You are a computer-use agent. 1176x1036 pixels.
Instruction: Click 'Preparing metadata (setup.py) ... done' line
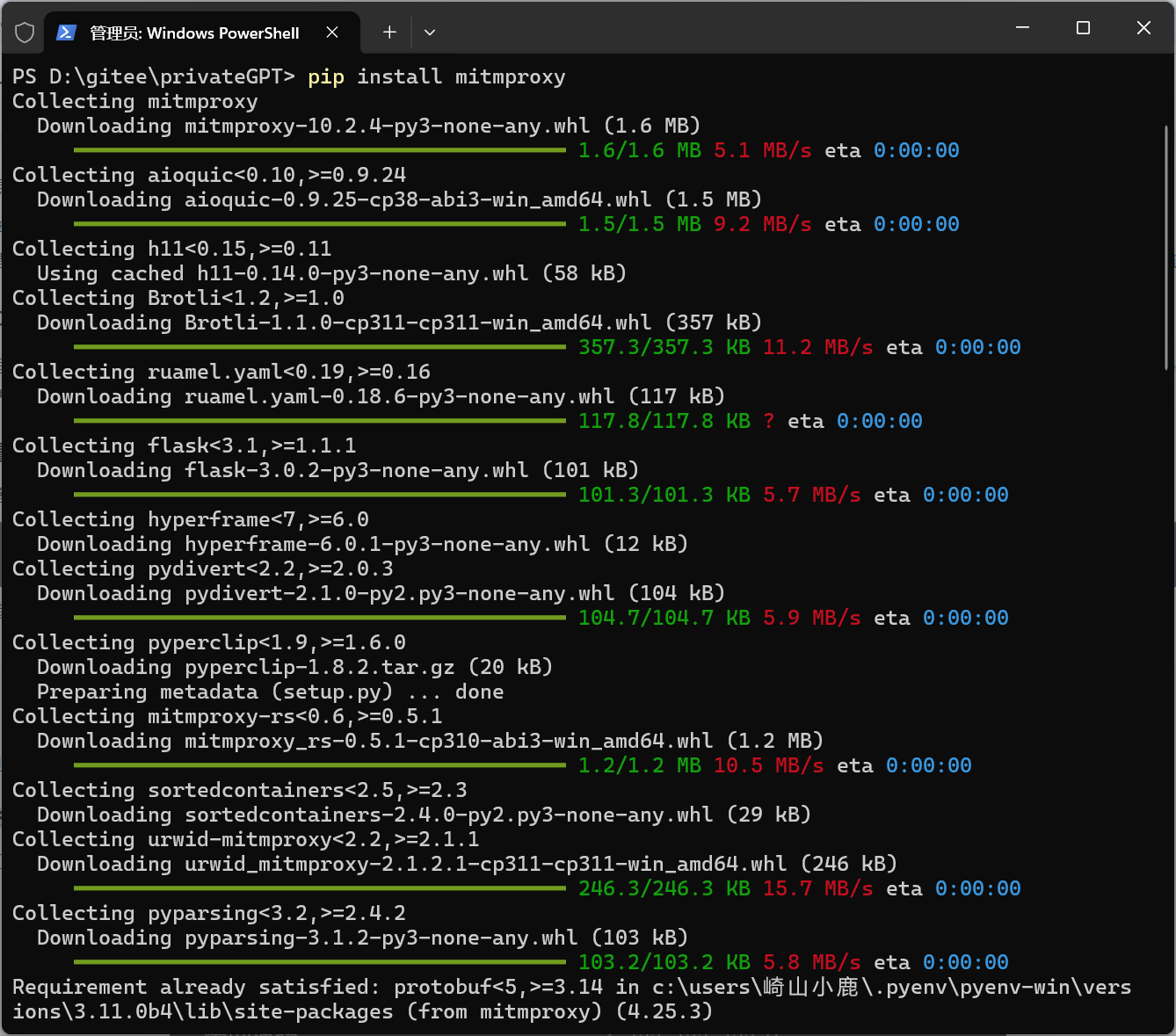pos(271,692)
